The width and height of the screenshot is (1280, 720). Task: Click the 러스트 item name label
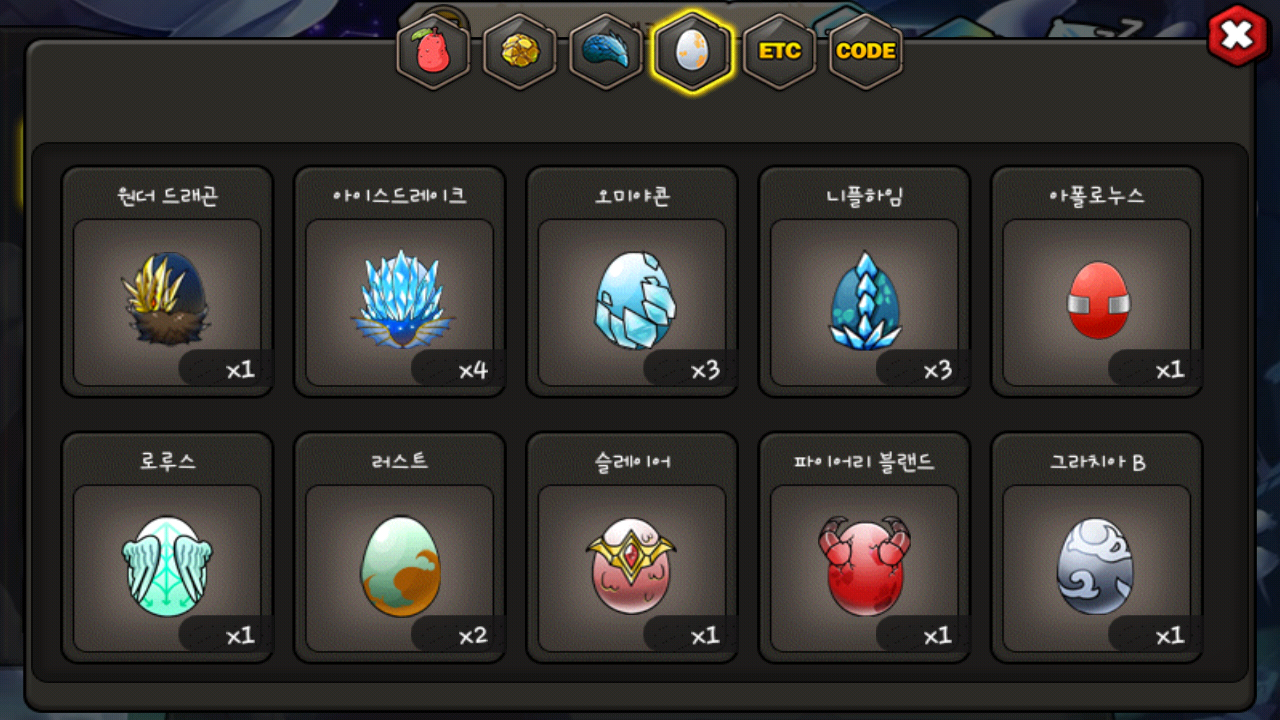click(400, 461)
